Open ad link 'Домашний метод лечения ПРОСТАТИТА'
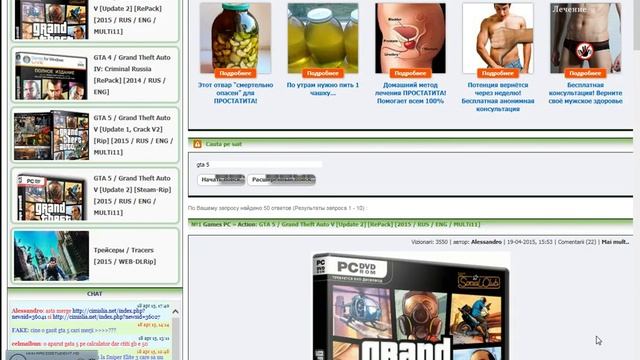The height and width of the screenshot is (360, 640). click(410, 93)
